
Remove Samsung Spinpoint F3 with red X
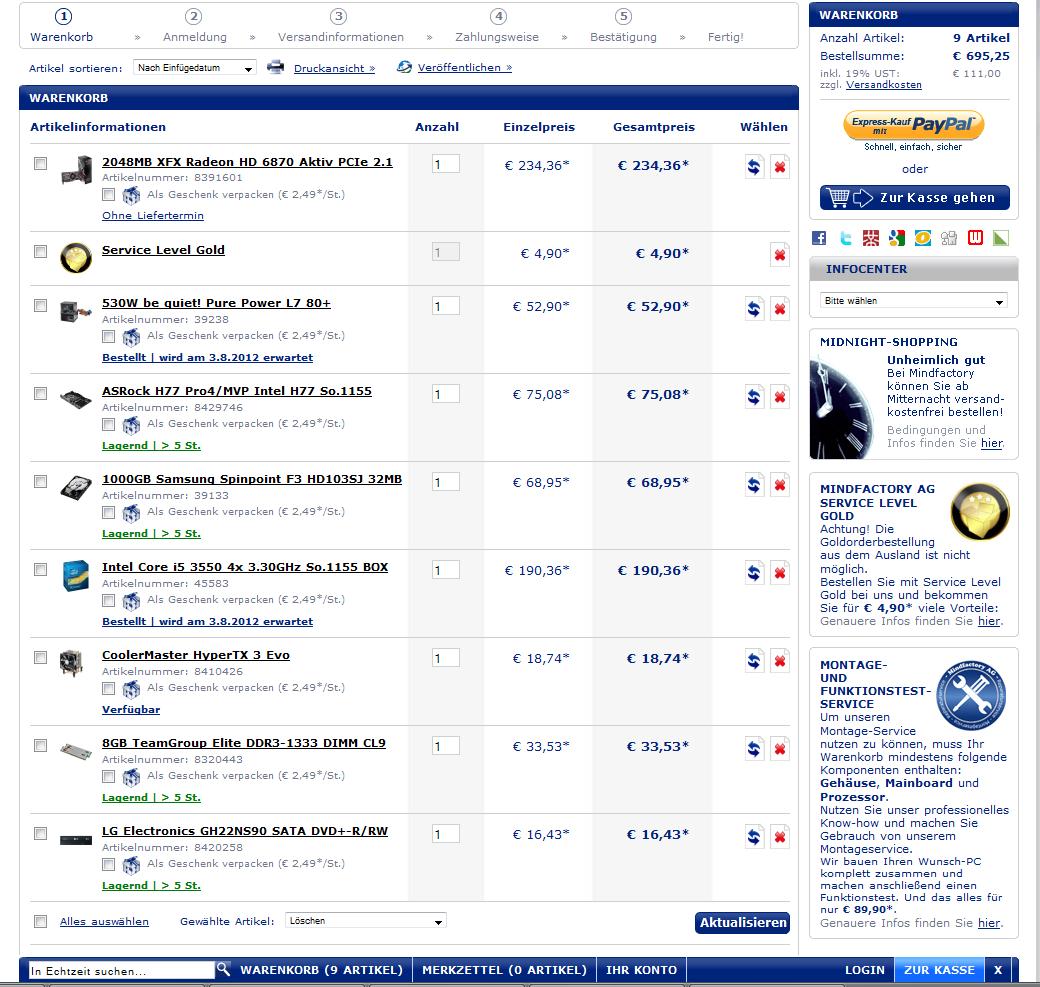click(x=780, y=485)
